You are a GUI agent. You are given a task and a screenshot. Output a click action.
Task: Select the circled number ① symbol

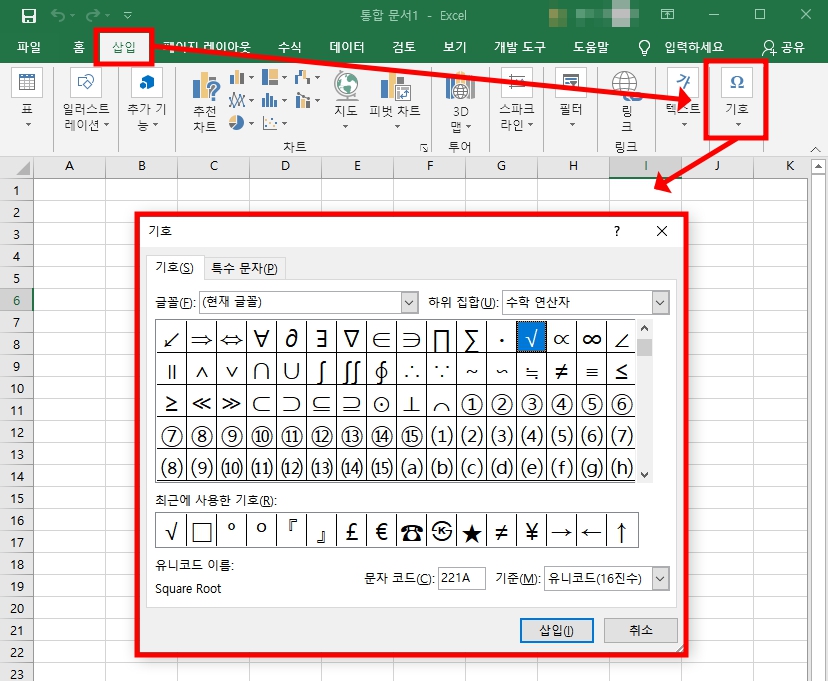tap(472, 404)
